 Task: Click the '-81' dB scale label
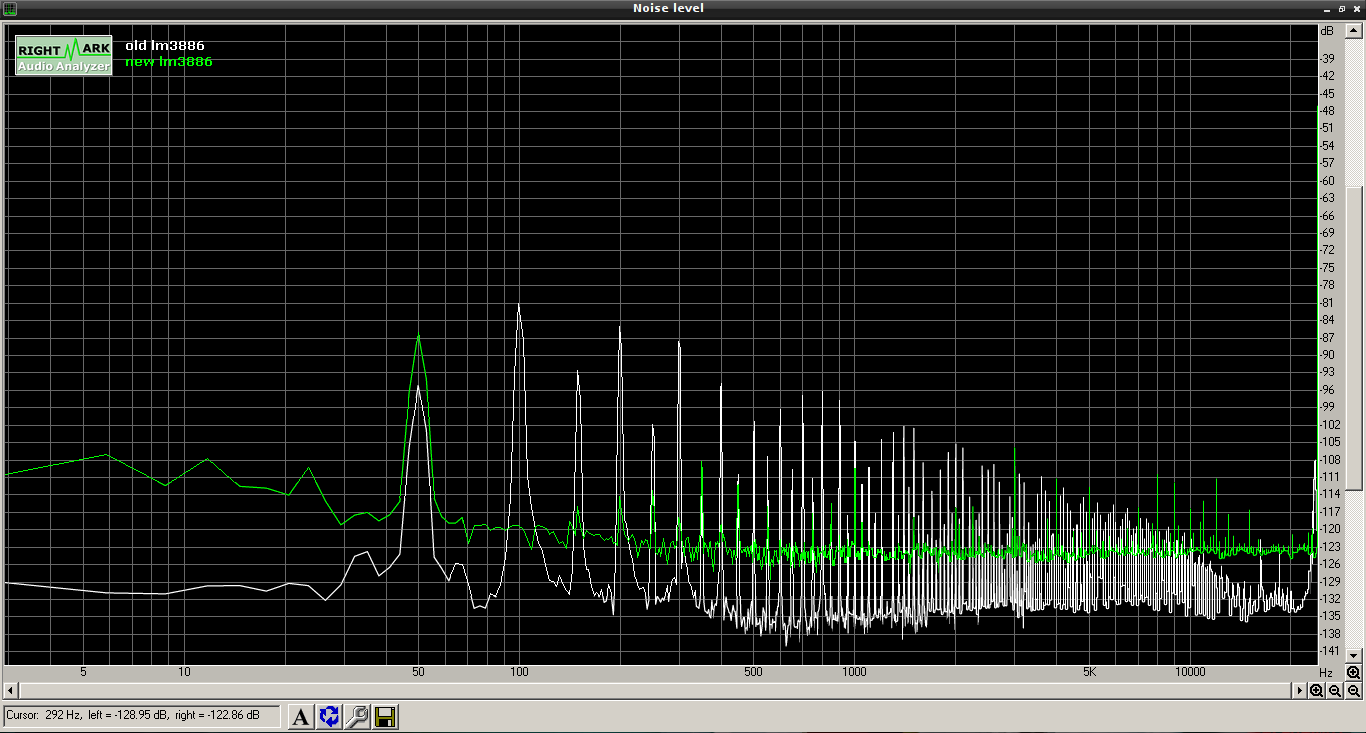(1328, 303)
